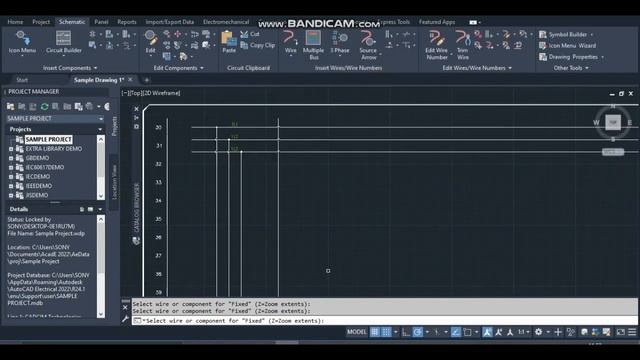Select the 3 Phase wire tool
The width and height of the screenshot is (640, 360).
[340, 42]
